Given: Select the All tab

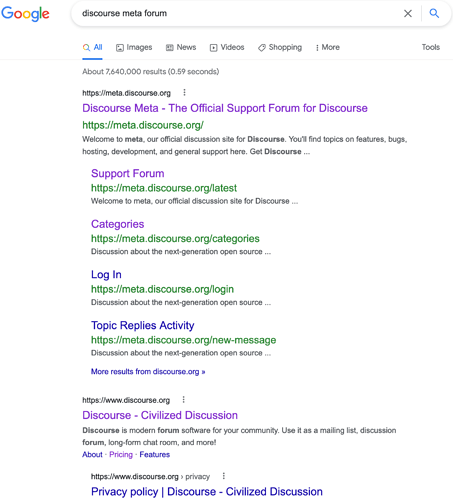Looking at the screenshot, I should 92,47.
